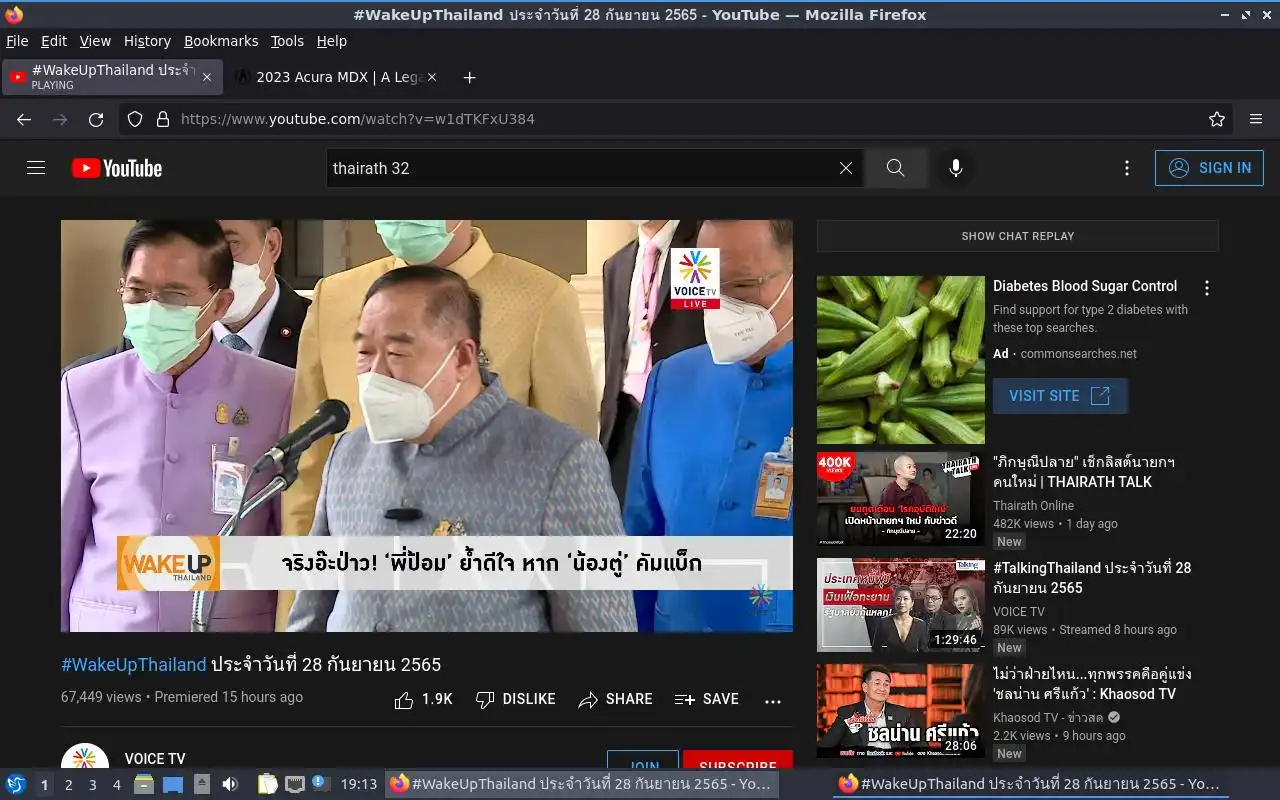Open more actions below the video
1280x800 pixels.
coord(773,700)
